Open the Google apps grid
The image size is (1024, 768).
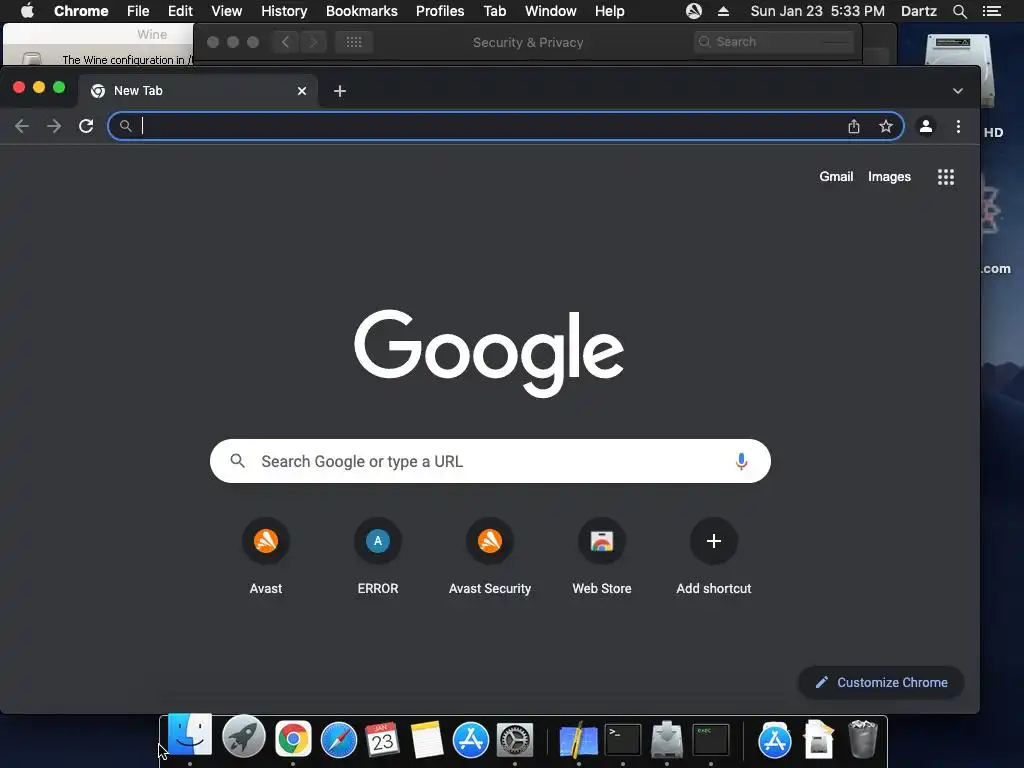click(946, 177)
